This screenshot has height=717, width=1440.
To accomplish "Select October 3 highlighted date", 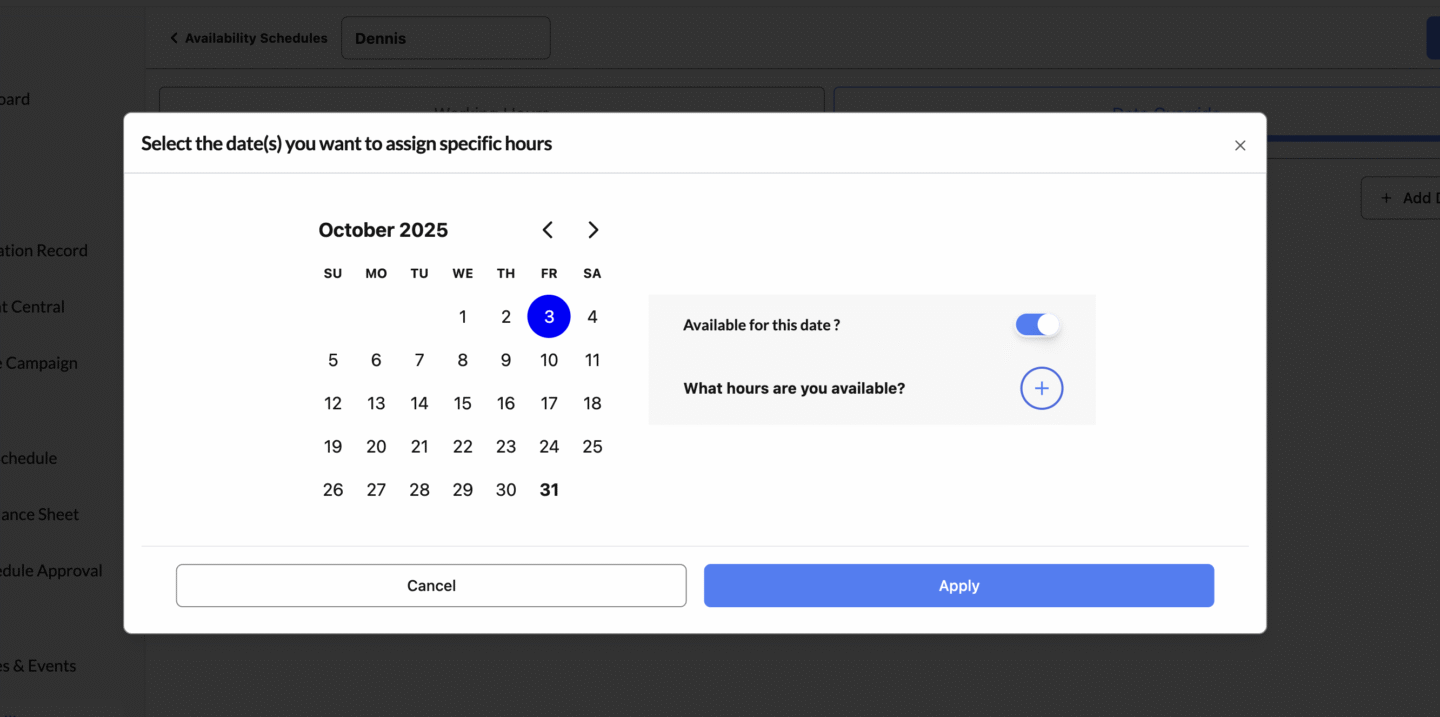I will pyautogui.click(x=549, y=317).
